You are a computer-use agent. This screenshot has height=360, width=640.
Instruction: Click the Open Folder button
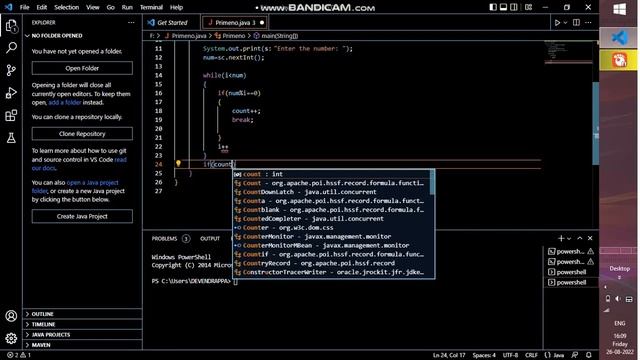82,68
